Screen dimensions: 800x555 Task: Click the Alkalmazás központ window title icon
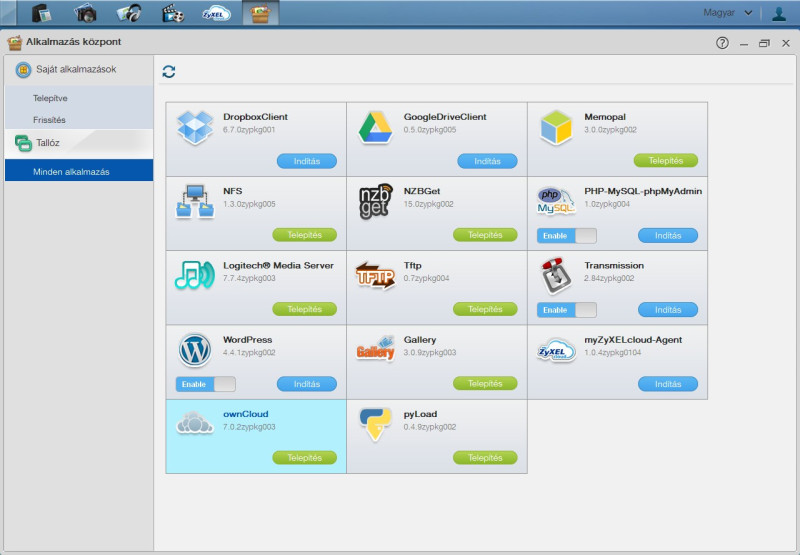tap(14, 42)
